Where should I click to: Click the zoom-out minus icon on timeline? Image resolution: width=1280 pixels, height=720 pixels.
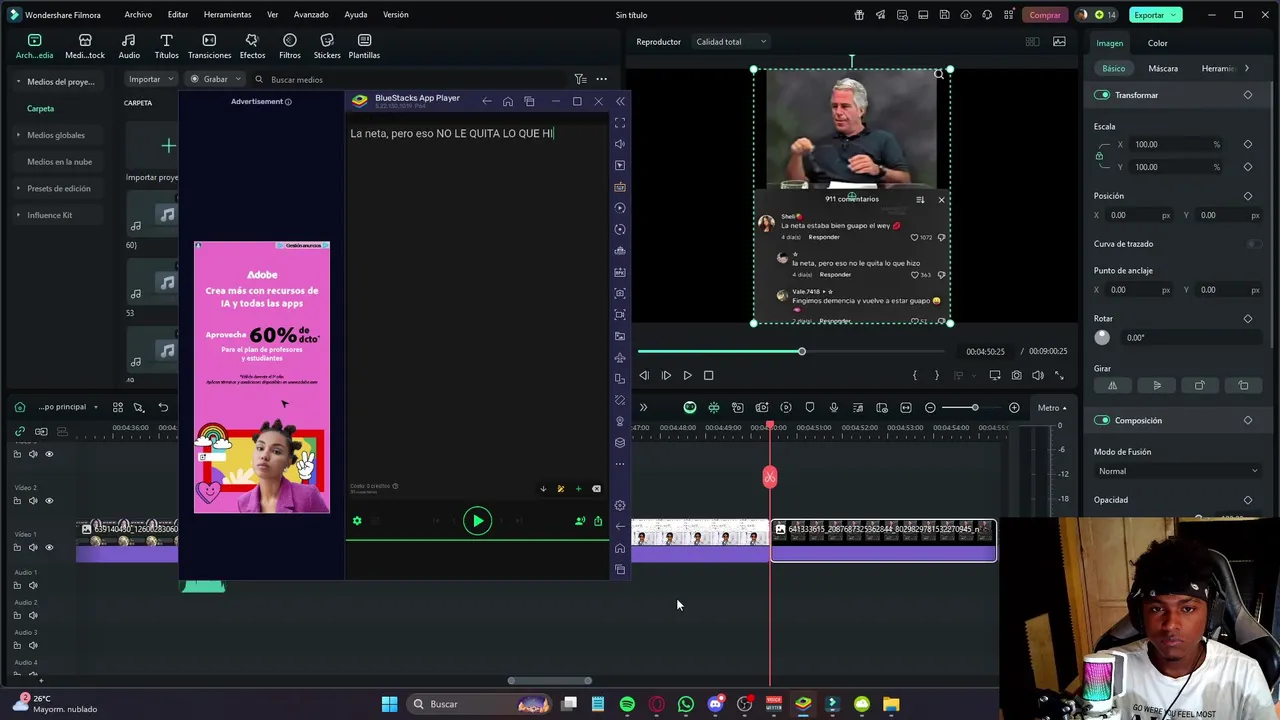(x=930, y=407)
